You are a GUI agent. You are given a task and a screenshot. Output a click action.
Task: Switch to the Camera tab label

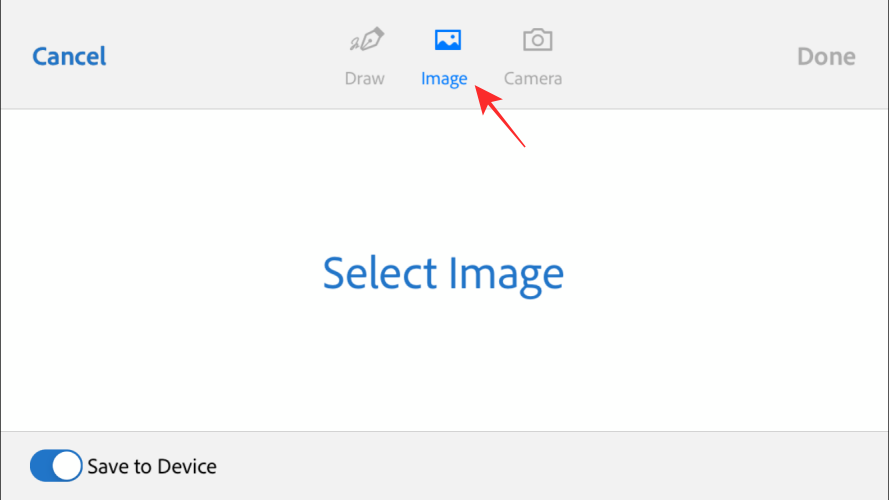click(x=532, y=79)
